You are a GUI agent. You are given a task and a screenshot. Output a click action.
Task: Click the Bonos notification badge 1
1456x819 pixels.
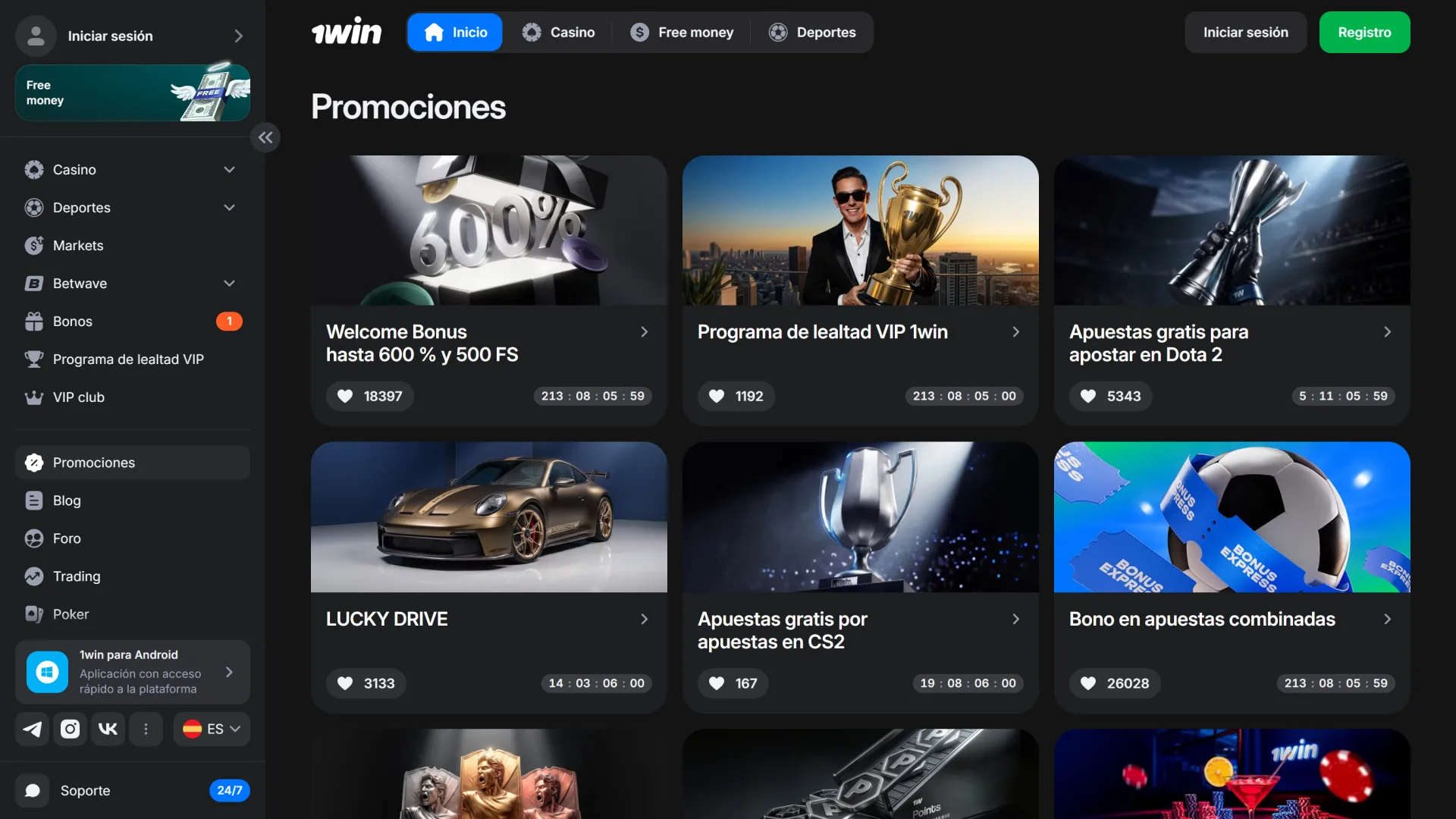tap(229, 321)
